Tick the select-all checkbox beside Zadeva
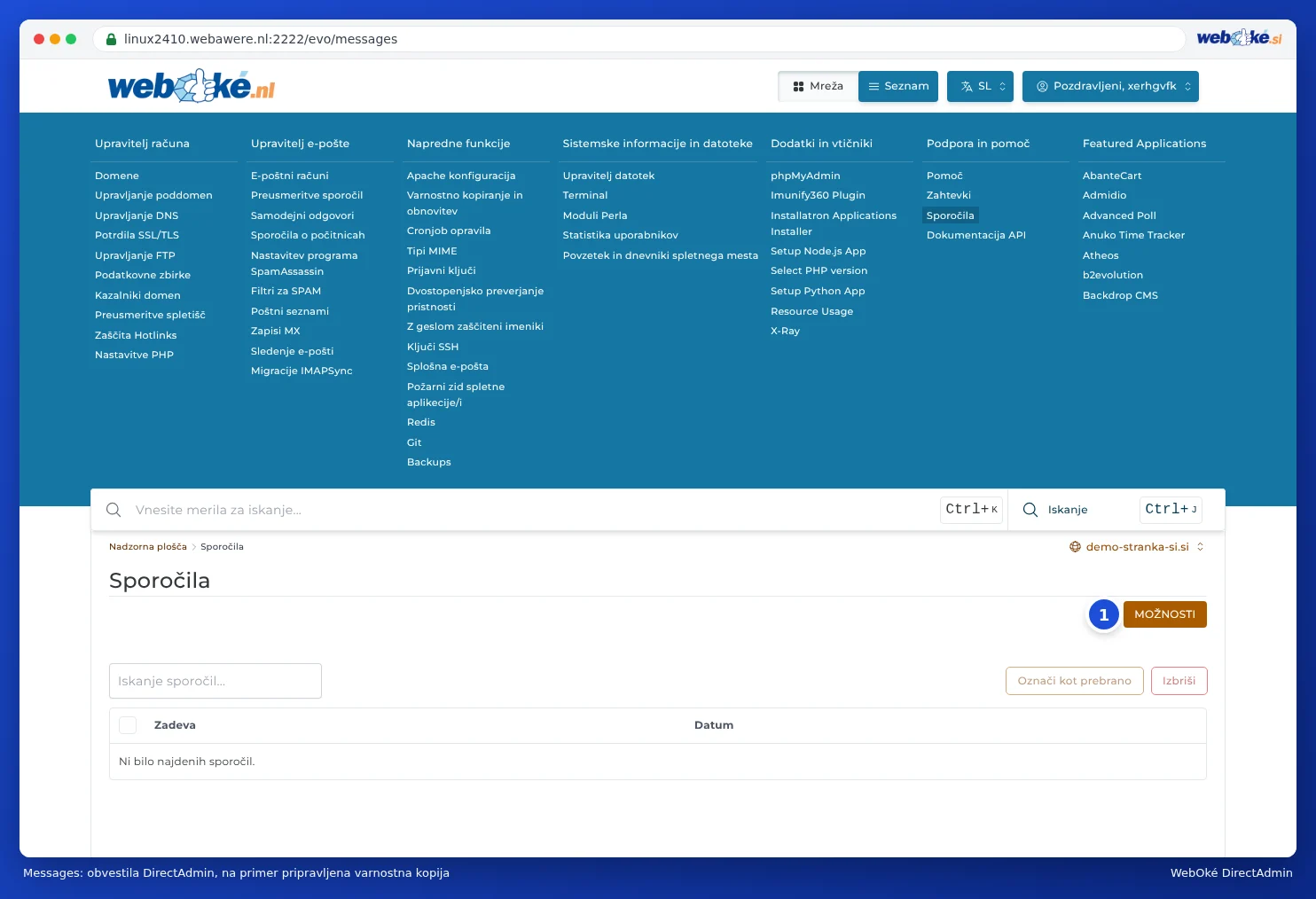The width and height of the screenshot is (1316, 899). tap(128, 725)
